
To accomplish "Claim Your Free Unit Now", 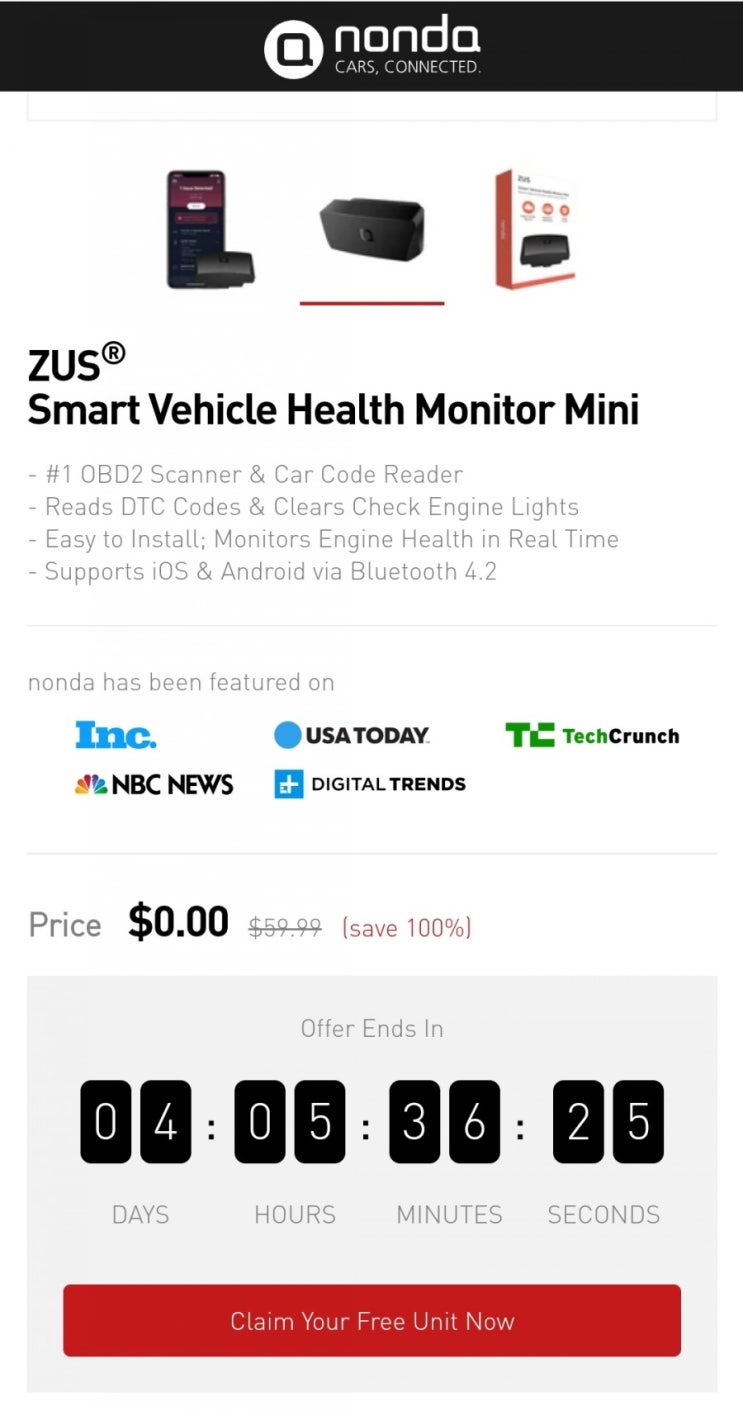I will pos(372,1321).
